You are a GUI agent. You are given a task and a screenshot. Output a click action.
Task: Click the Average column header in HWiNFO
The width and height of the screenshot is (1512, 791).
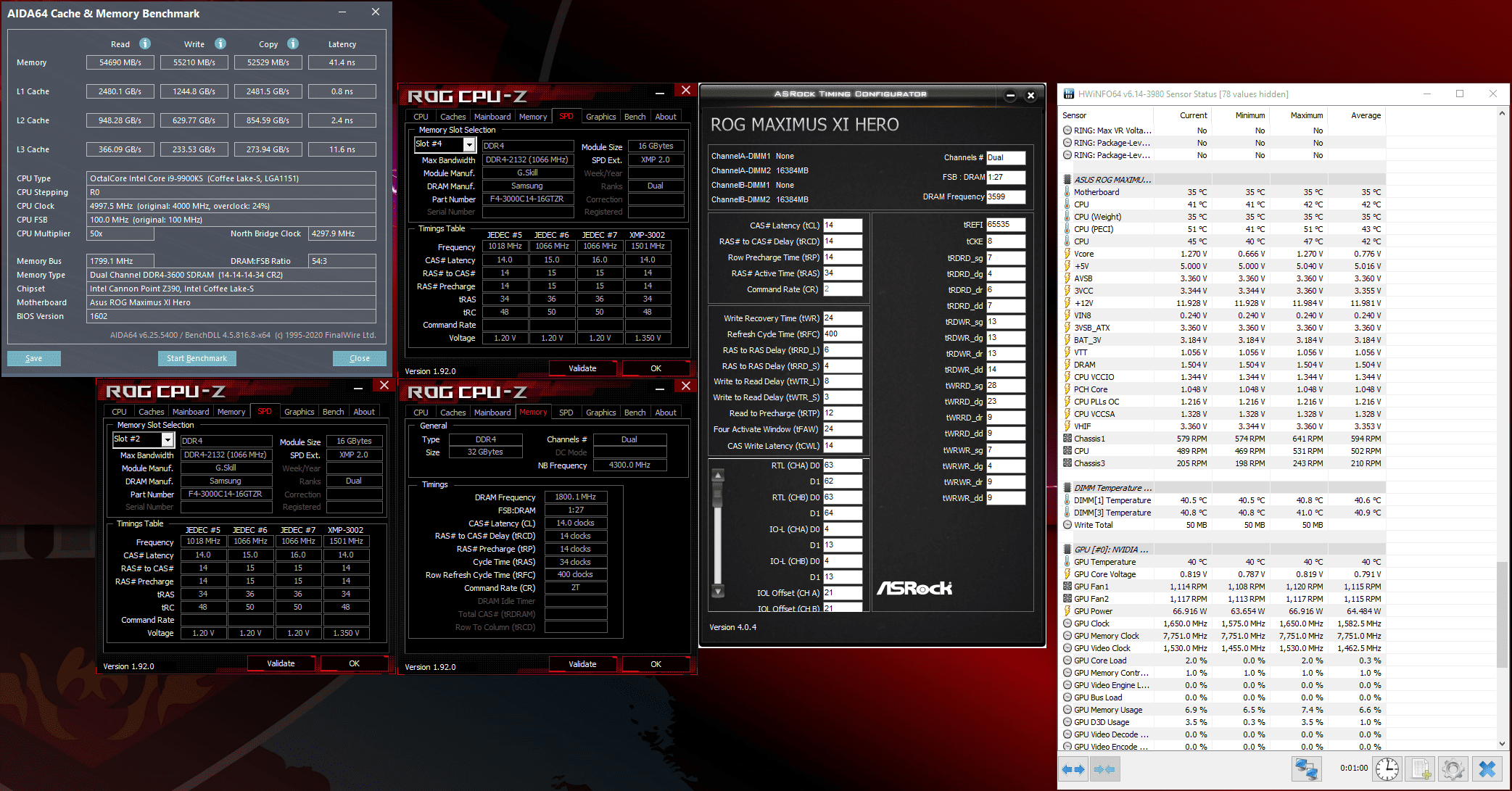[1366, 115]
